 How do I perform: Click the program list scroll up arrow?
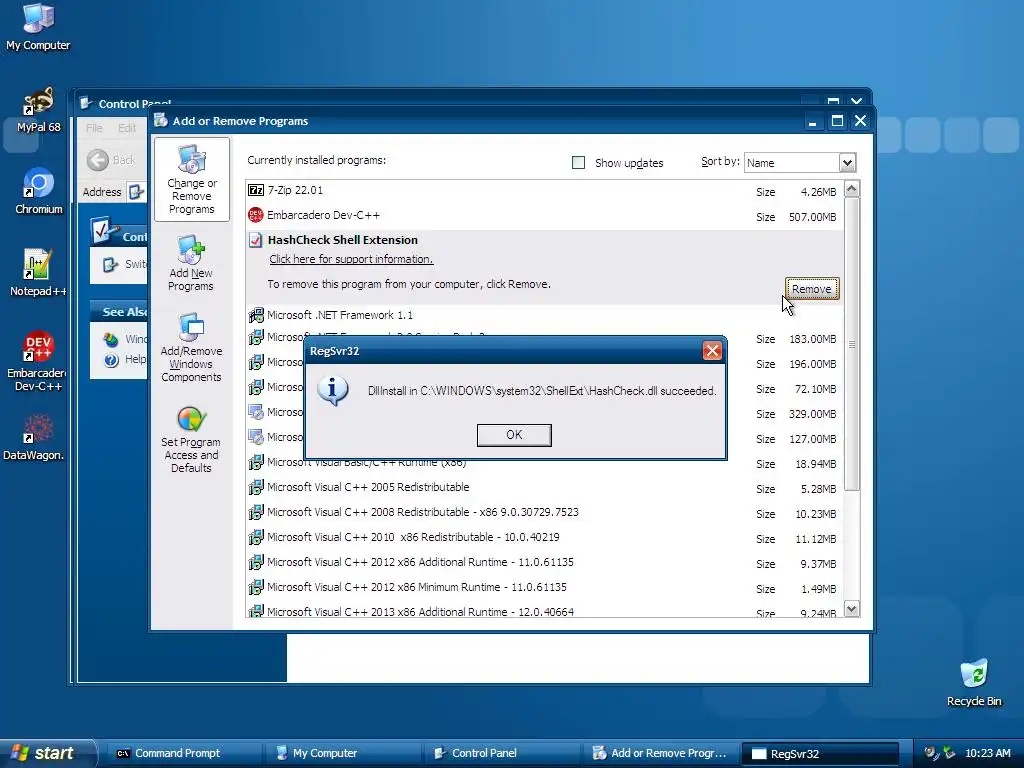[x=852, y=189]
